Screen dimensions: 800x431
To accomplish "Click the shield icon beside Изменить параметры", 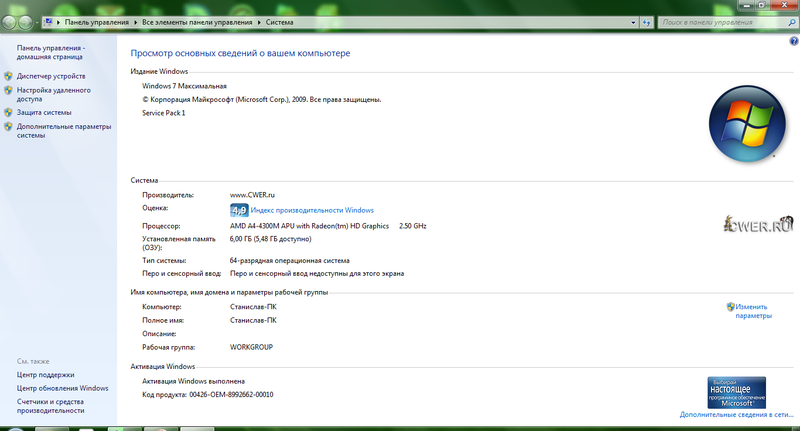I will click(730, 306).
